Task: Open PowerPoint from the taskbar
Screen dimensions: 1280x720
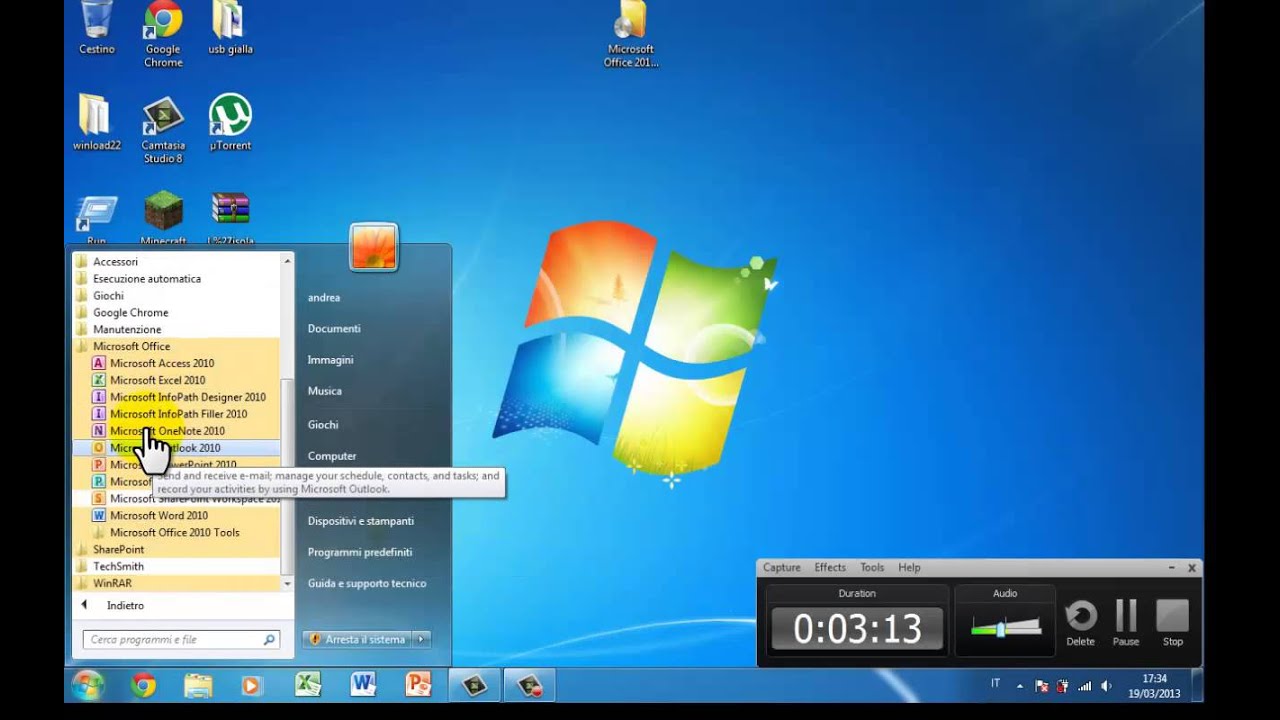Action: coord(417,685)
